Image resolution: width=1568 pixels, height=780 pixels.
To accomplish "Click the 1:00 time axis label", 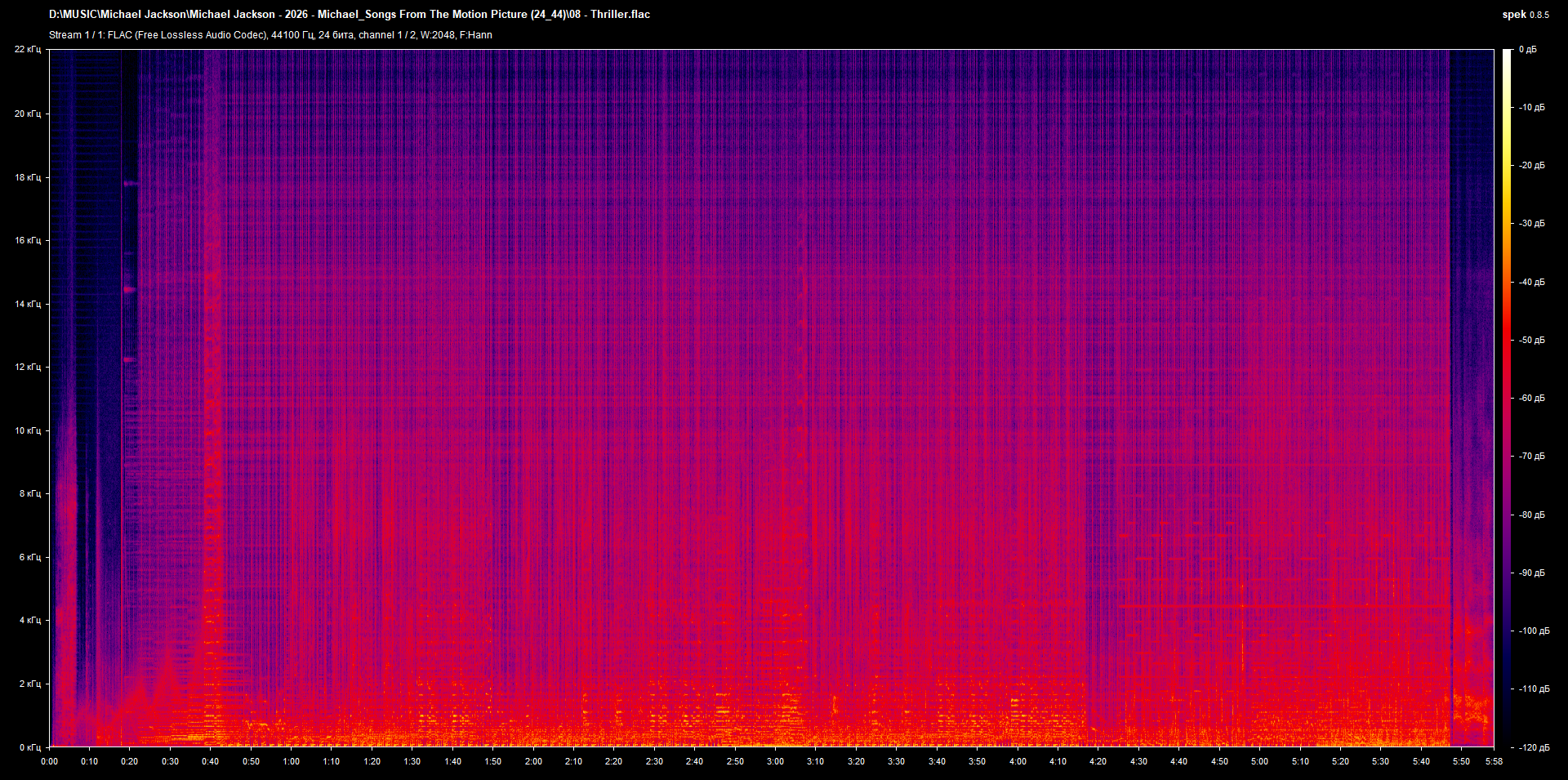I will pyautogui.click(x=291, y=761).
